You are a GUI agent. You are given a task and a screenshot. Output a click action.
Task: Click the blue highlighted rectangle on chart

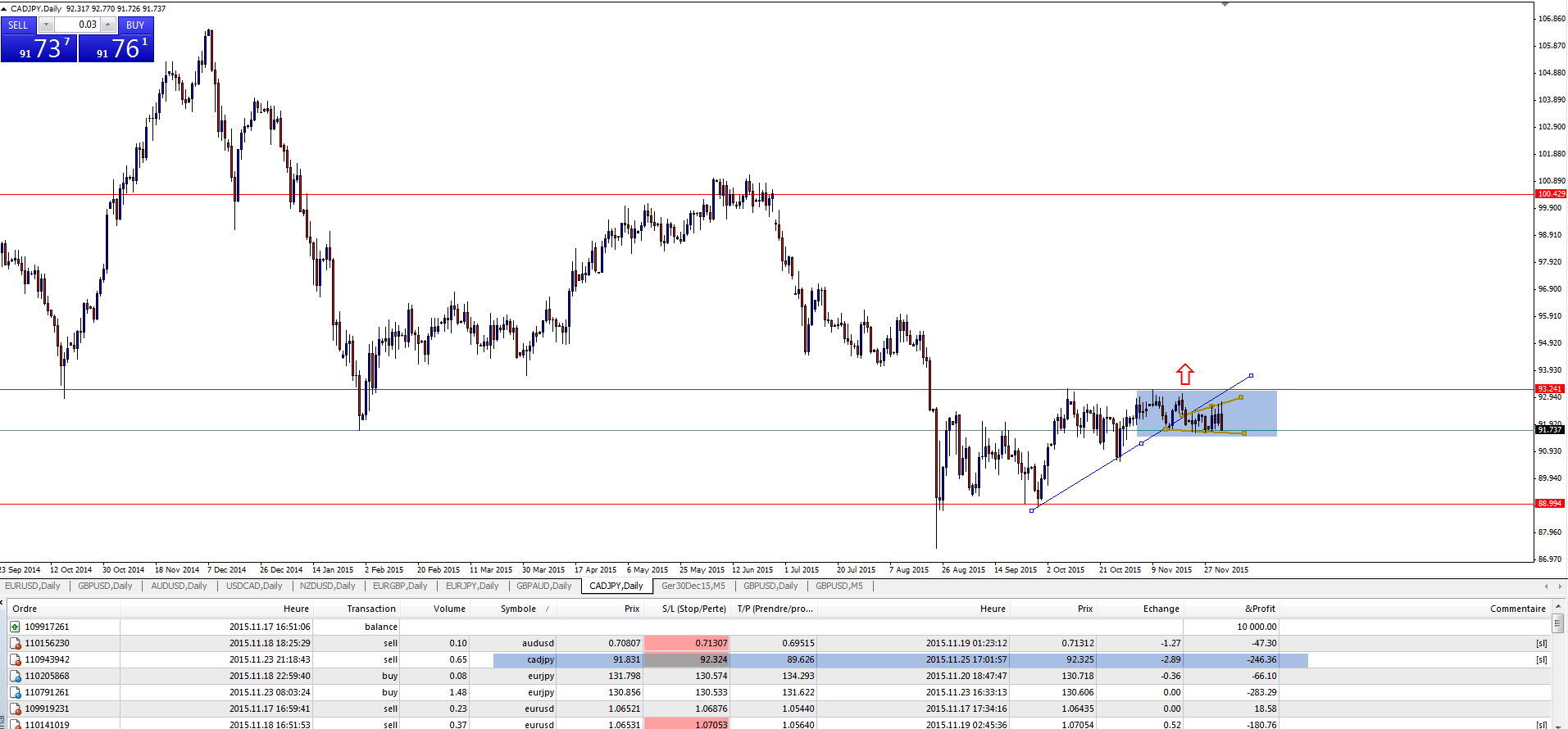coord(1254,414)
